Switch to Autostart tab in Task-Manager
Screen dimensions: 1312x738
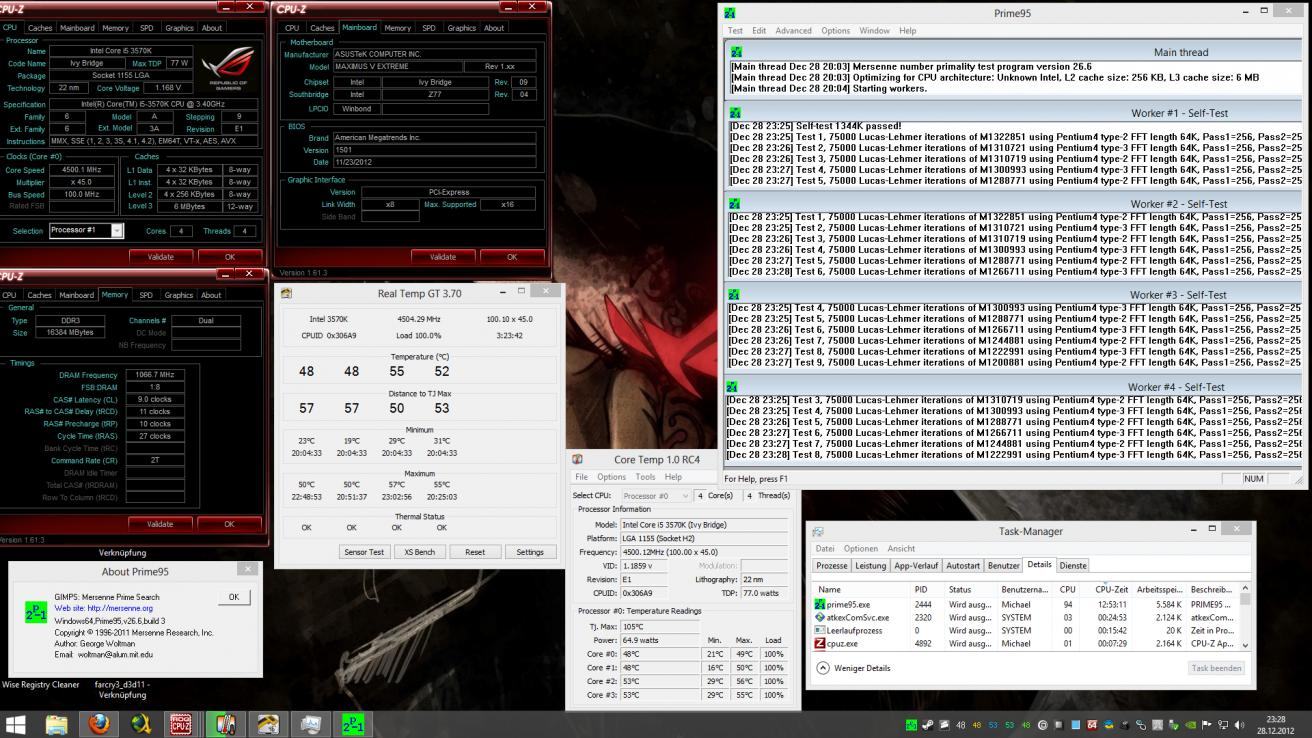[963, 566]
